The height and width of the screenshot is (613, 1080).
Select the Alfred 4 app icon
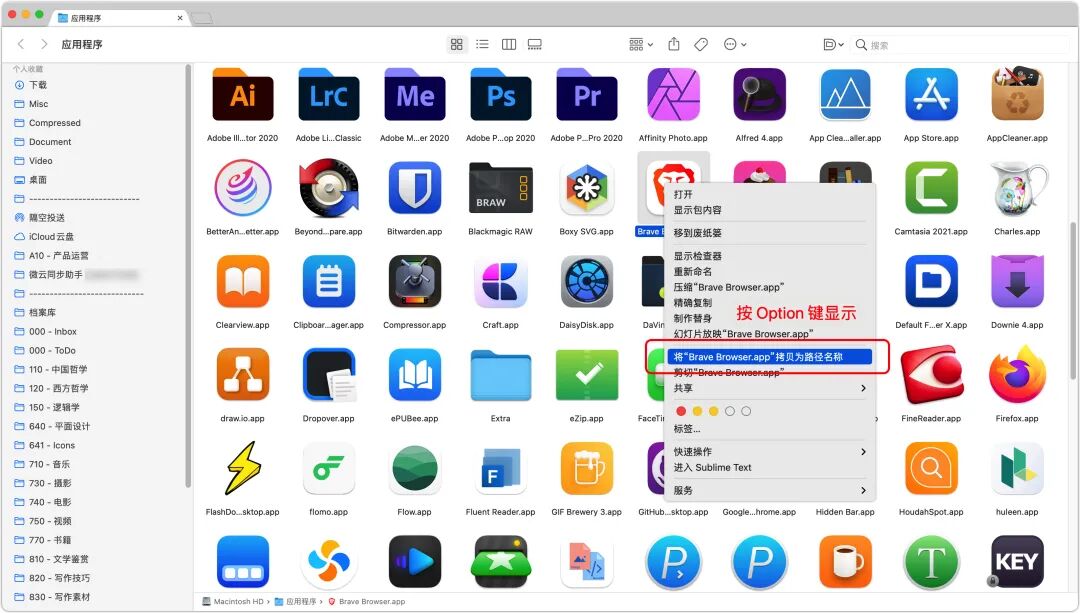[x=759, y=95]
